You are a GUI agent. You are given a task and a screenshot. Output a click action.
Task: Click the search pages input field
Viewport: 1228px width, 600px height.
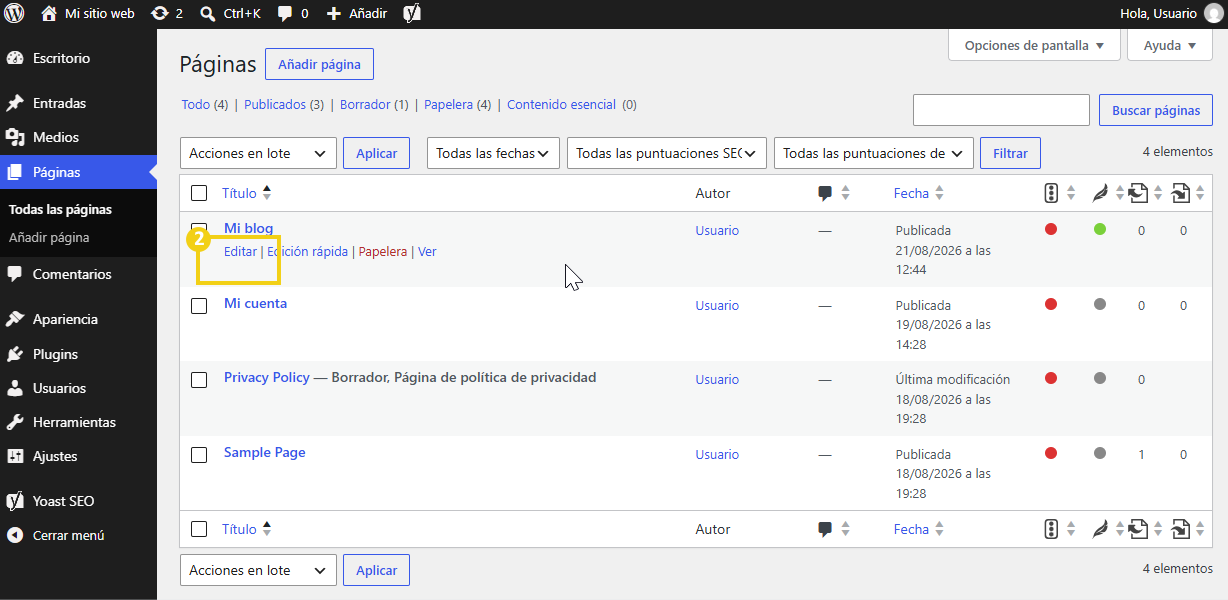[1001, 110]
